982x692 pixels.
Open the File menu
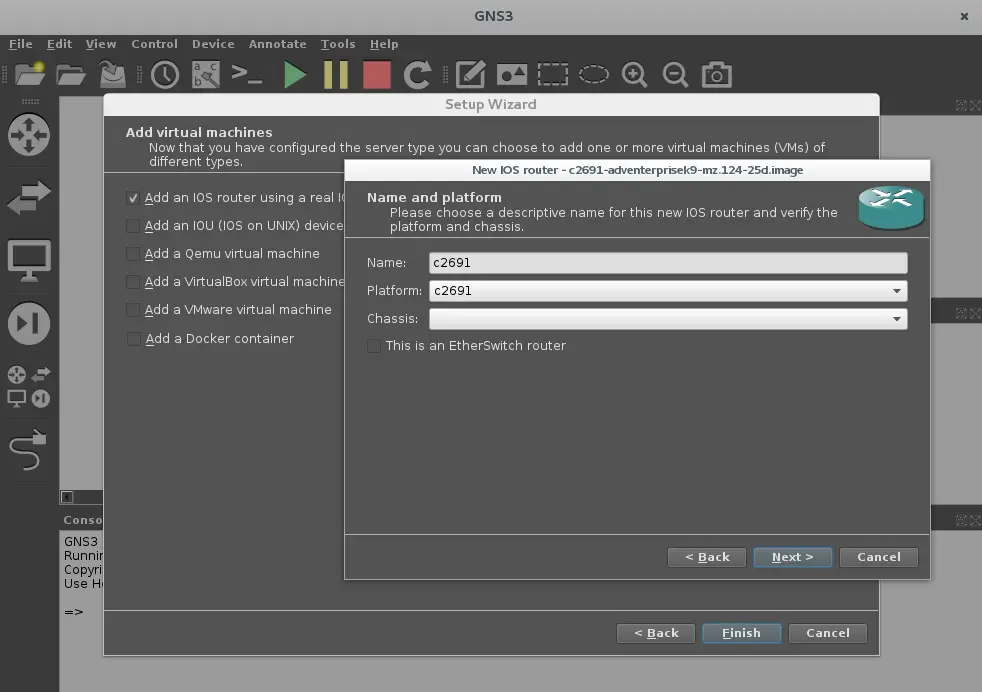(21, 44)
